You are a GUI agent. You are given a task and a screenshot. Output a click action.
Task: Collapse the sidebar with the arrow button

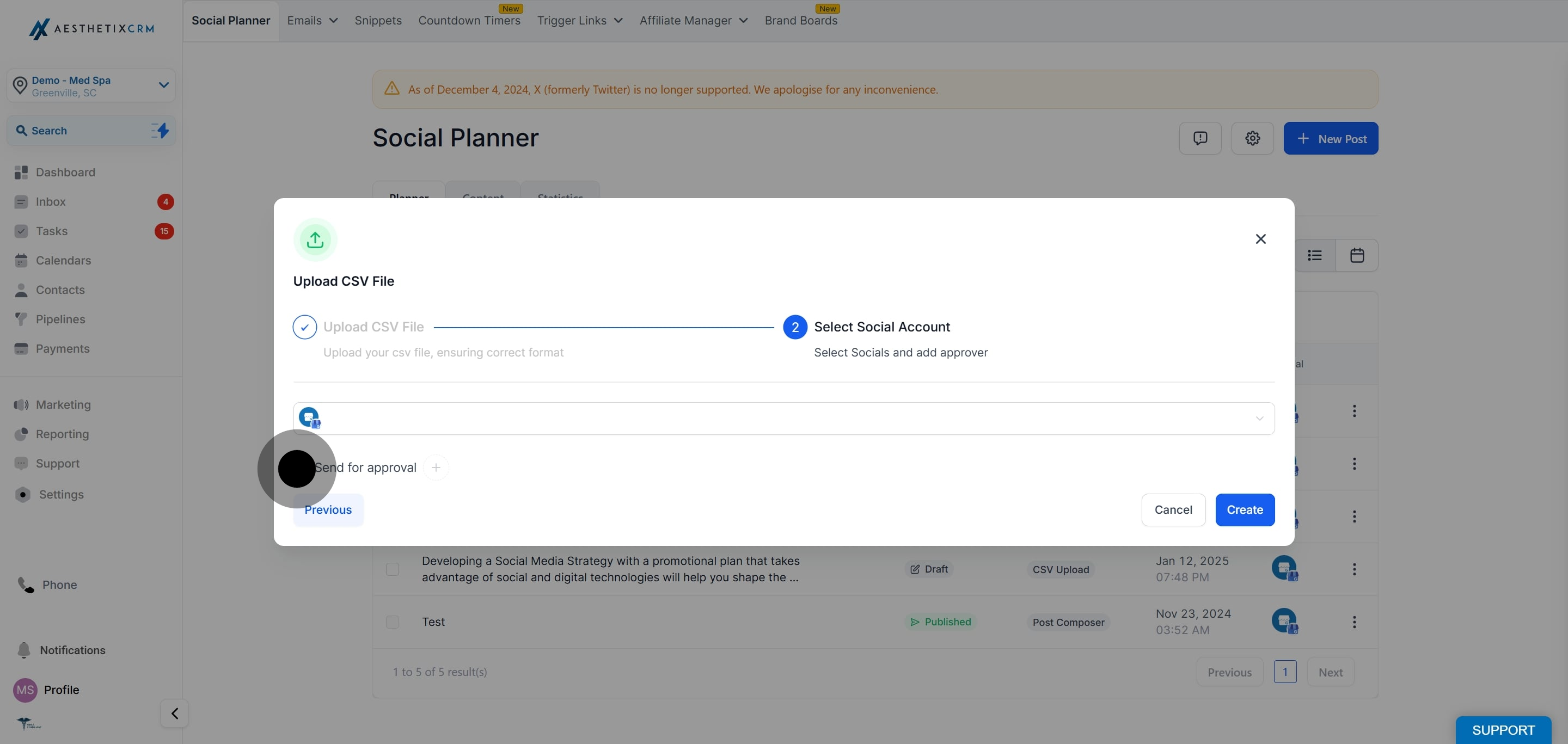(175, 713)
